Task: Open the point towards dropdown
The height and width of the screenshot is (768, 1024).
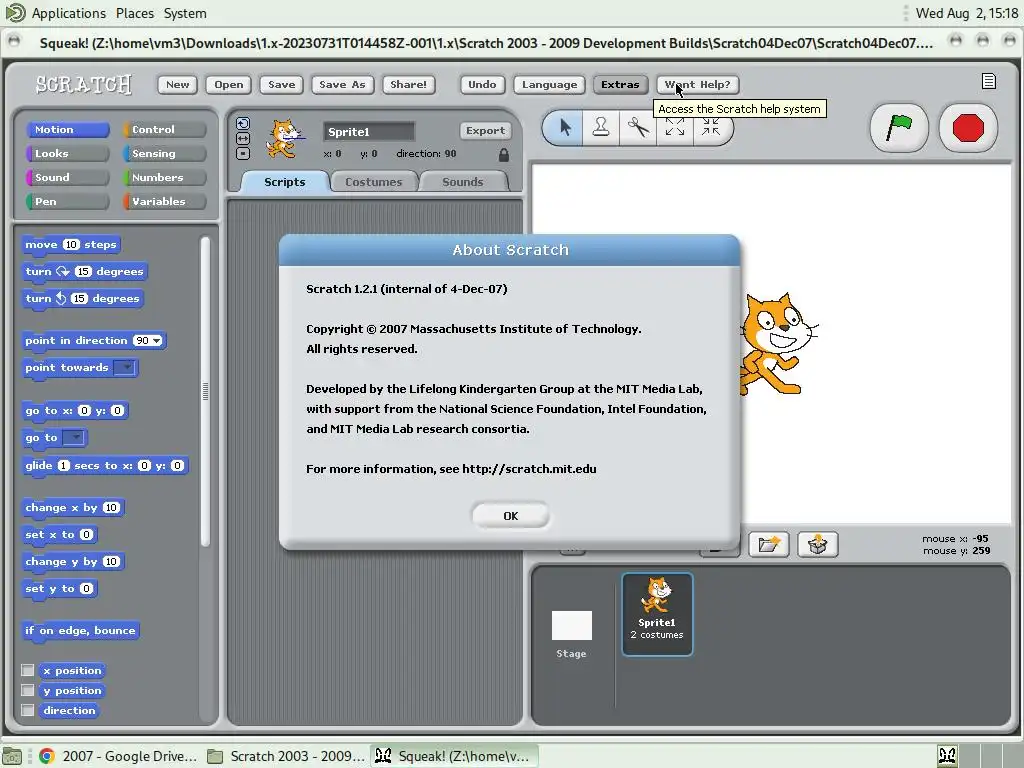Action: pos(124,368)
